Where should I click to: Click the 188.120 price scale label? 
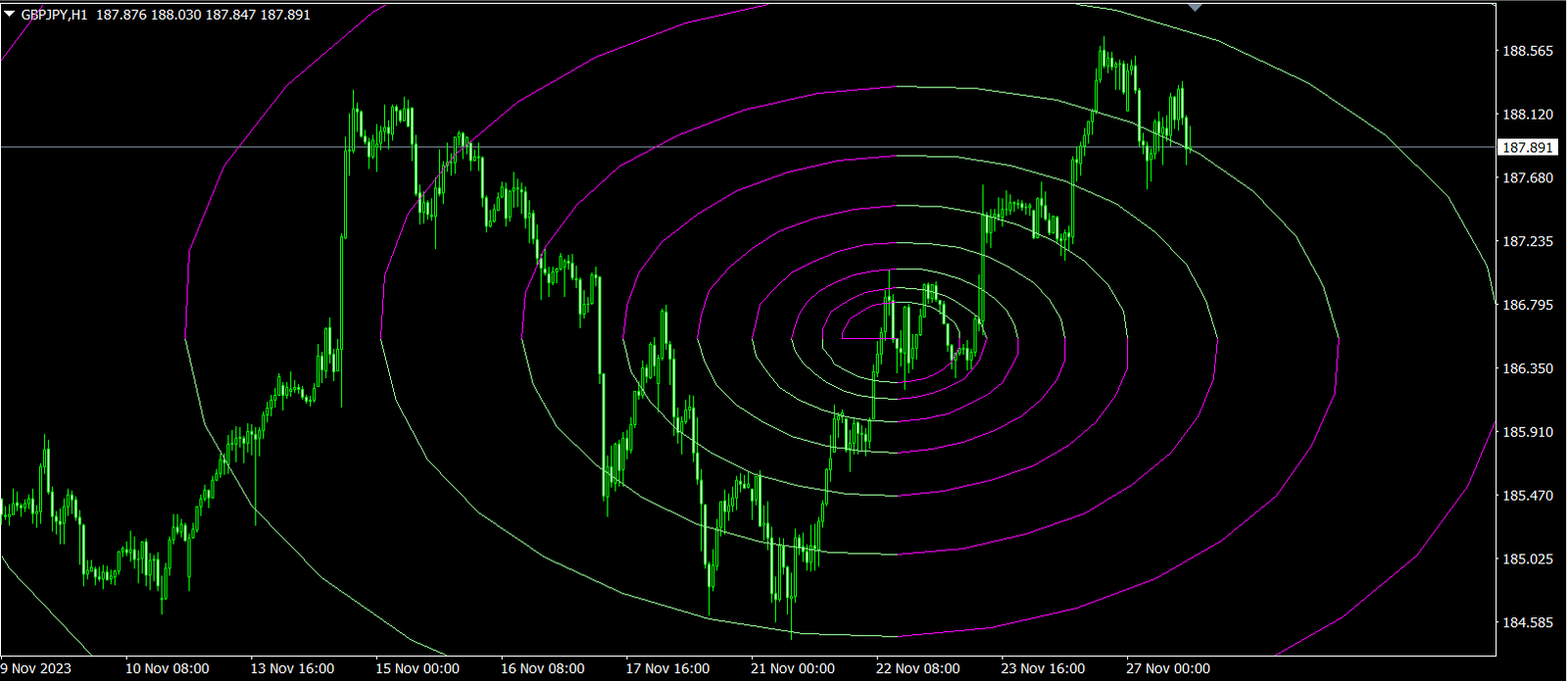tap(1527, 115)
